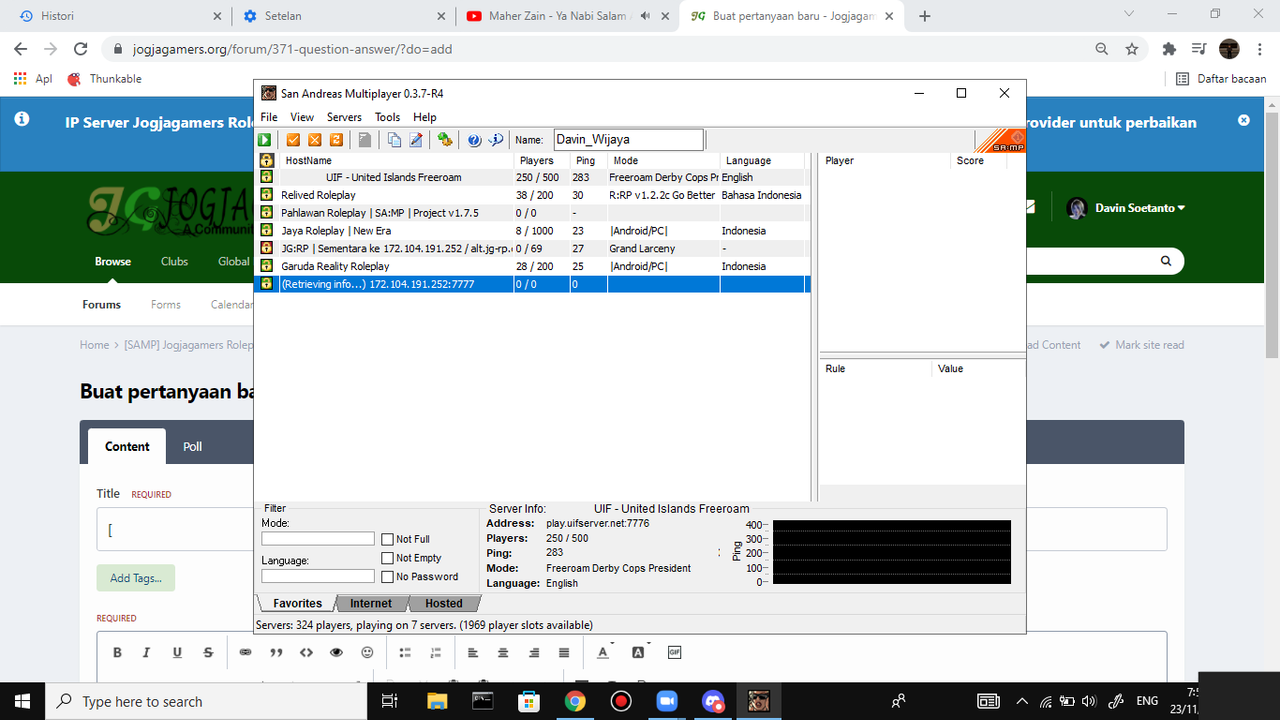Viewport: 1280px width, 720px height.
Task: Click the Mode filter input field
Action: [318, 539]
